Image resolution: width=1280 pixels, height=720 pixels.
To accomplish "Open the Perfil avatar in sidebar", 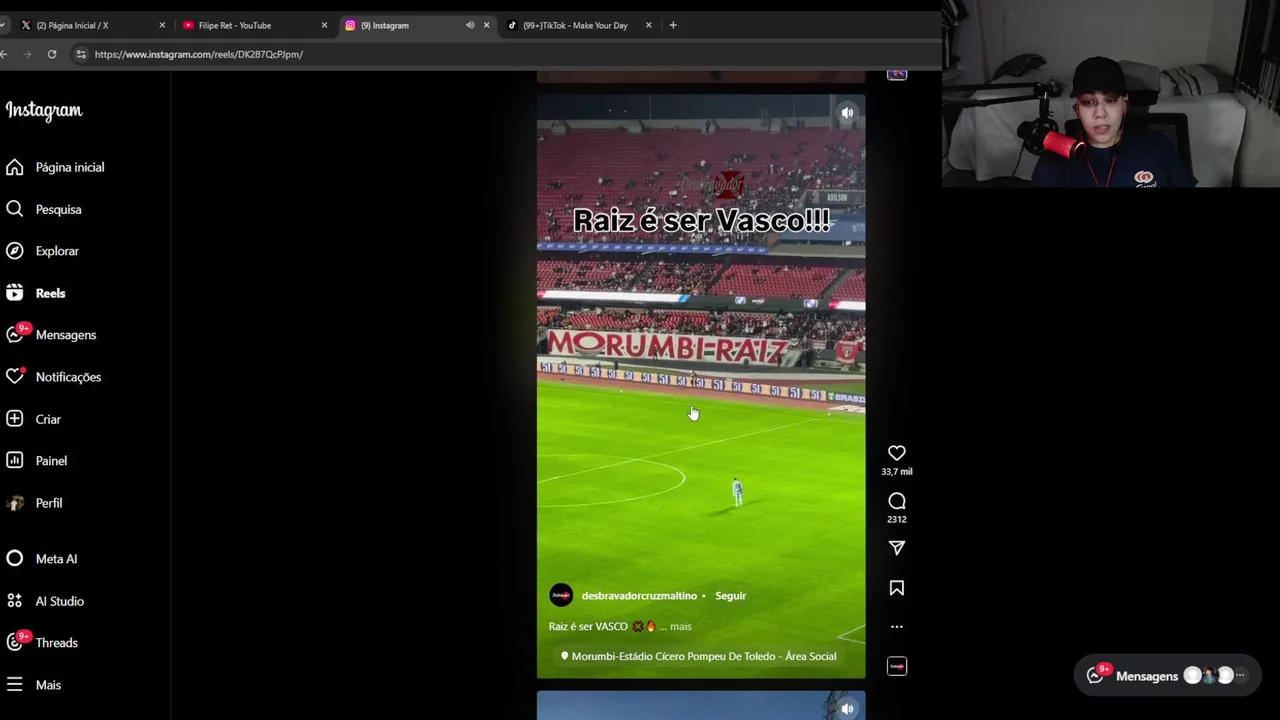I will pyautogui.click(x=15, y=503).
